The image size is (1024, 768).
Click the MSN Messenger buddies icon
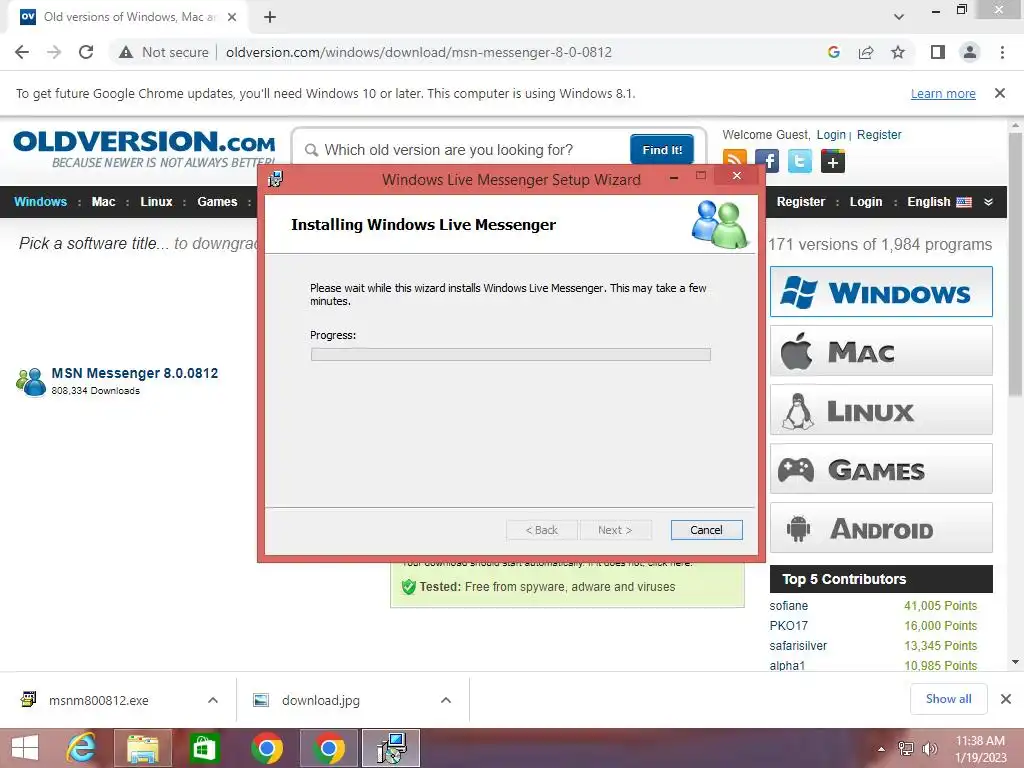pyautogui.click(x=31, y=381)
